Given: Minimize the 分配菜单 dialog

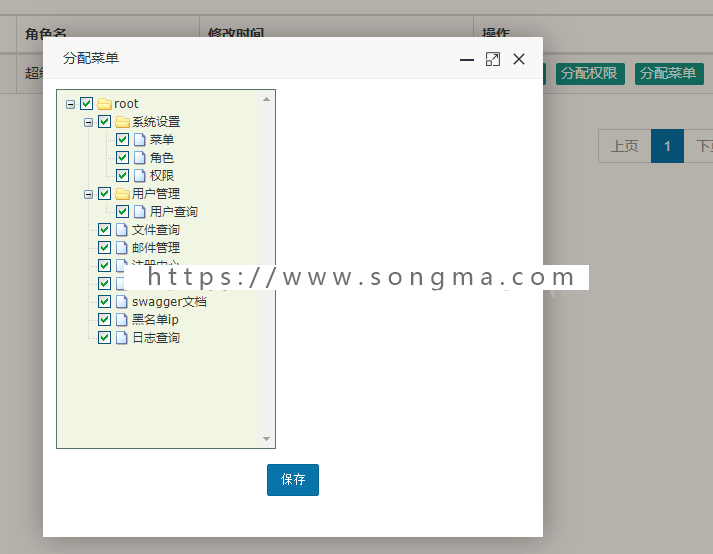Looking at the screenshot, I should pyautogui.click(x=467, y=59).
